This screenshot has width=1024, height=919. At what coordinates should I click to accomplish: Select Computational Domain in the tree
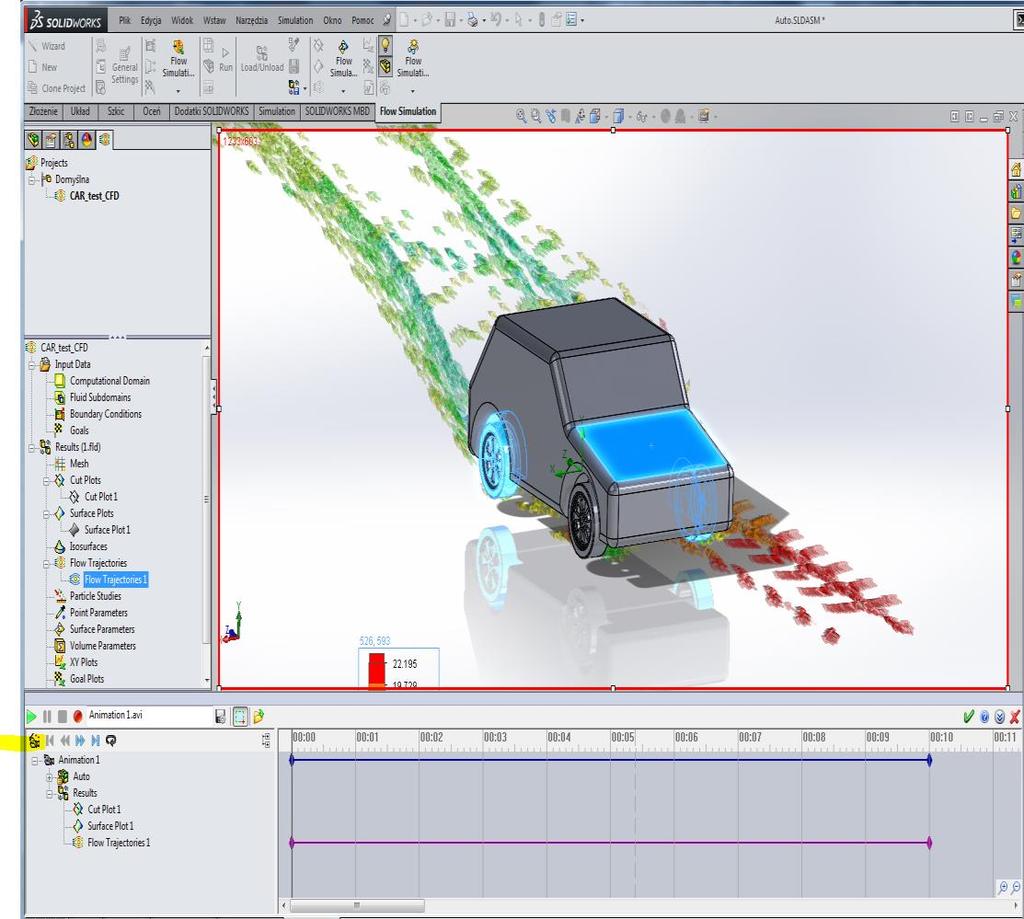click(110, 381)
